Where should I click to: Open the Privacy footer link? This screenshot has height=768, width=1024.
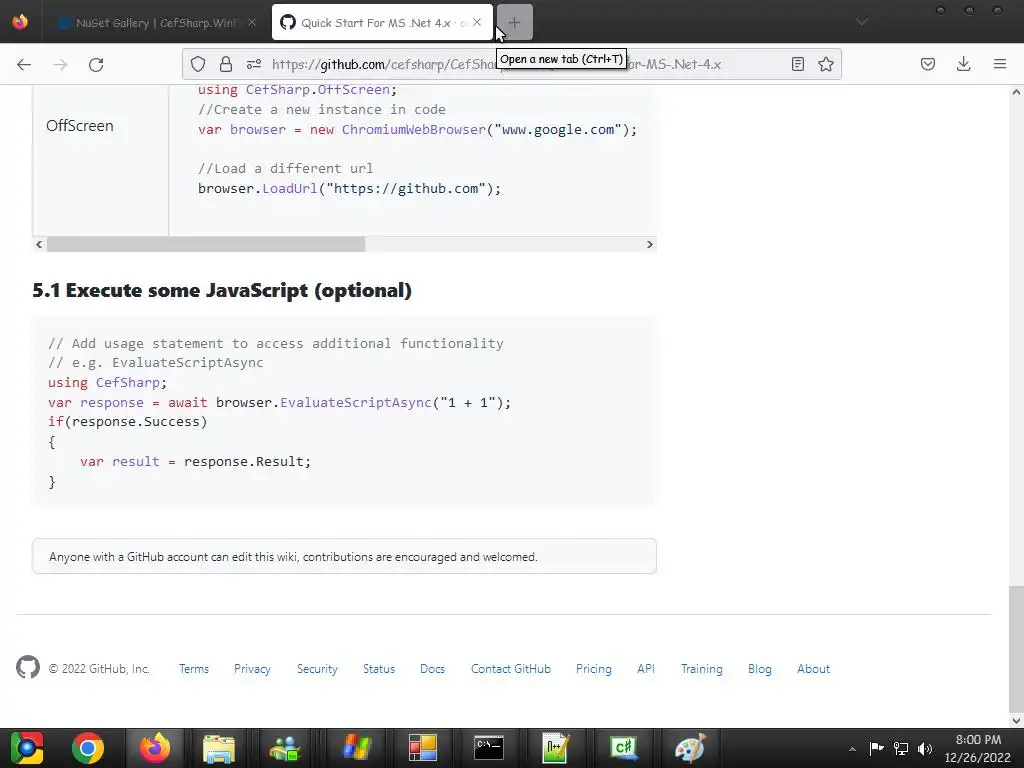(x=252, y=669)
